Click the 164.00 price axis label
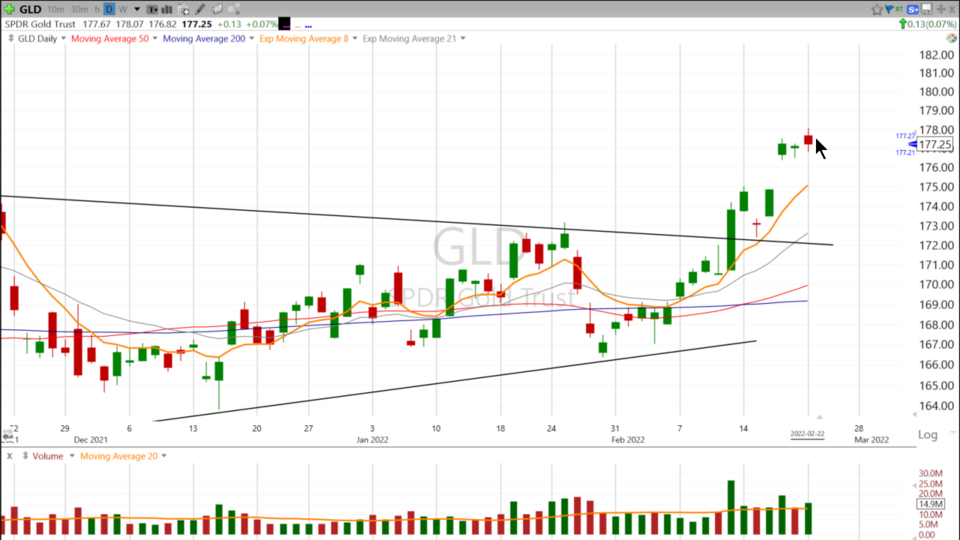The height and width of the screenshot is (540, 960). [x=936, y=405]
